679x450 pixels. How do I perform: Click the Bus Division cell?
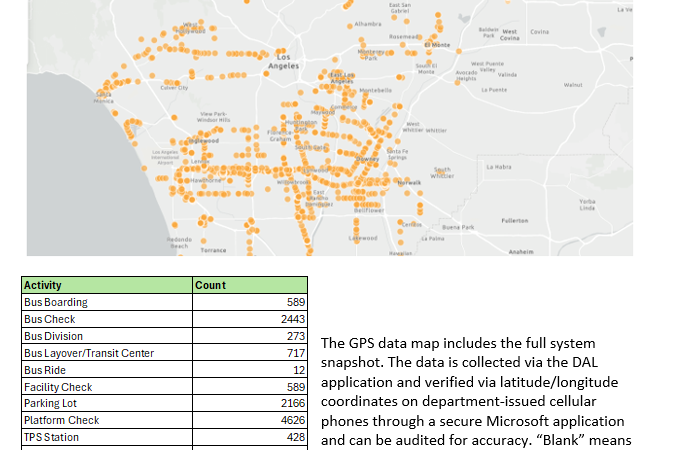point(53,336)
